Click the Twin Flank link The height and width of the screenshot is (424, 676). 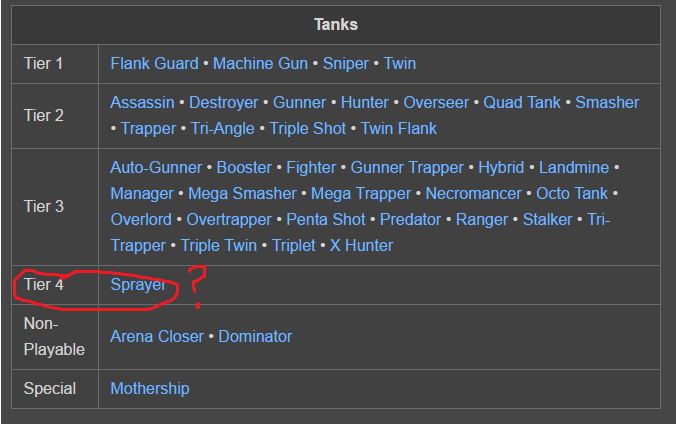click(399, 129)
